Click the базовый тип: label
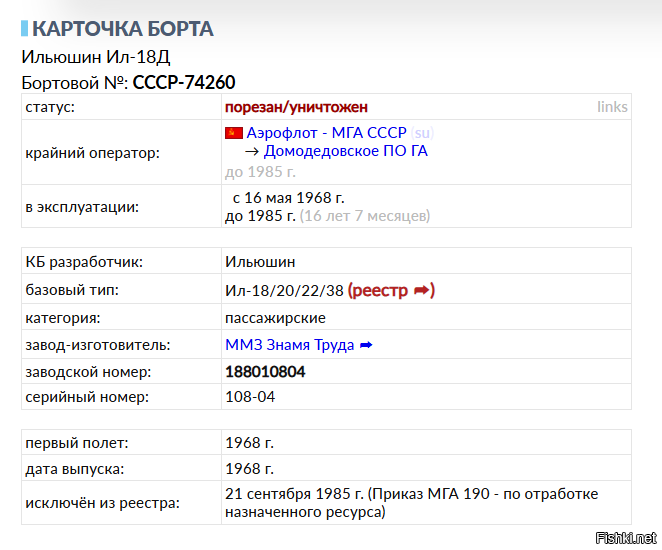 [x=72, y=290]
